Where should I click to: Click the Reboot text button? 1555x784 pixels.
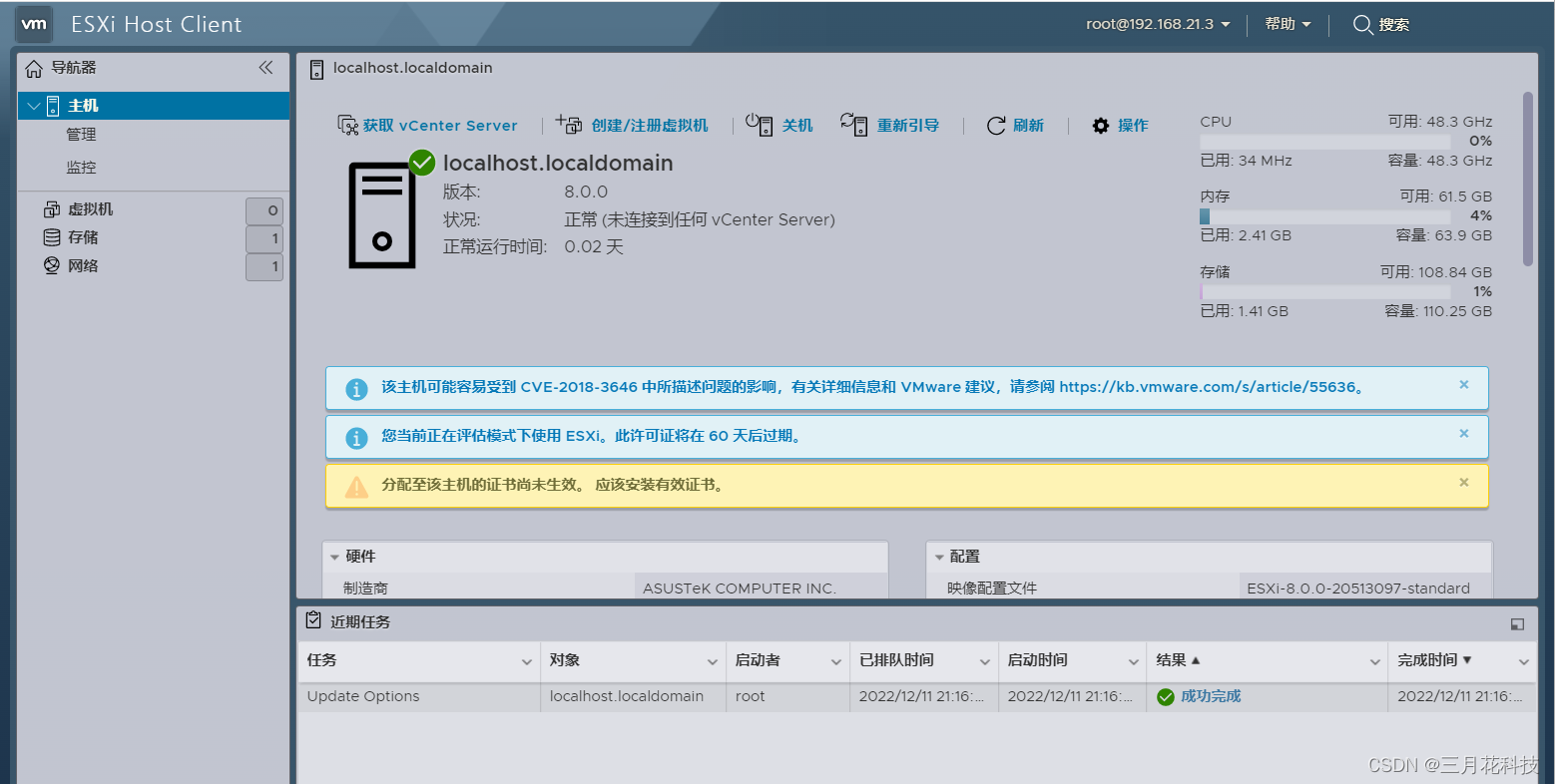908,126
